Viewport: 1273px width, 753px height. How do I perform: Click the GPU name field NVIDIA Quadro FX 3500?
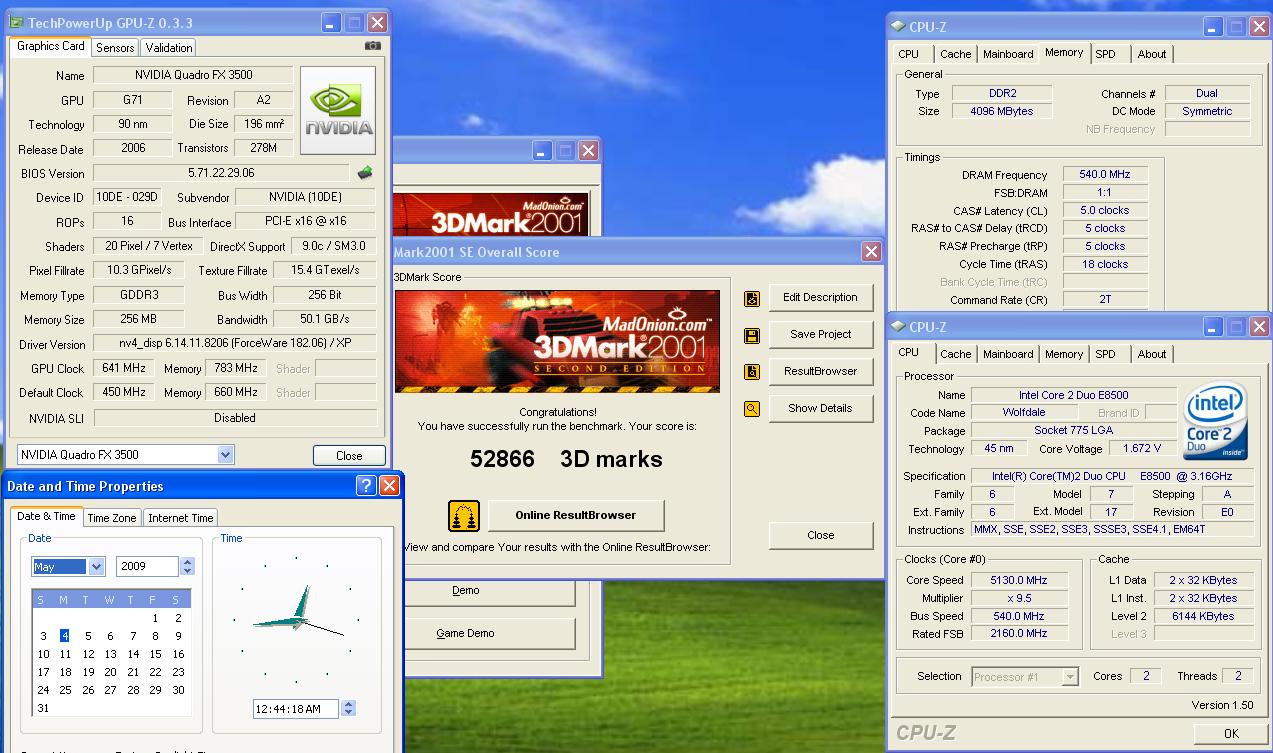tap(193, 75)
